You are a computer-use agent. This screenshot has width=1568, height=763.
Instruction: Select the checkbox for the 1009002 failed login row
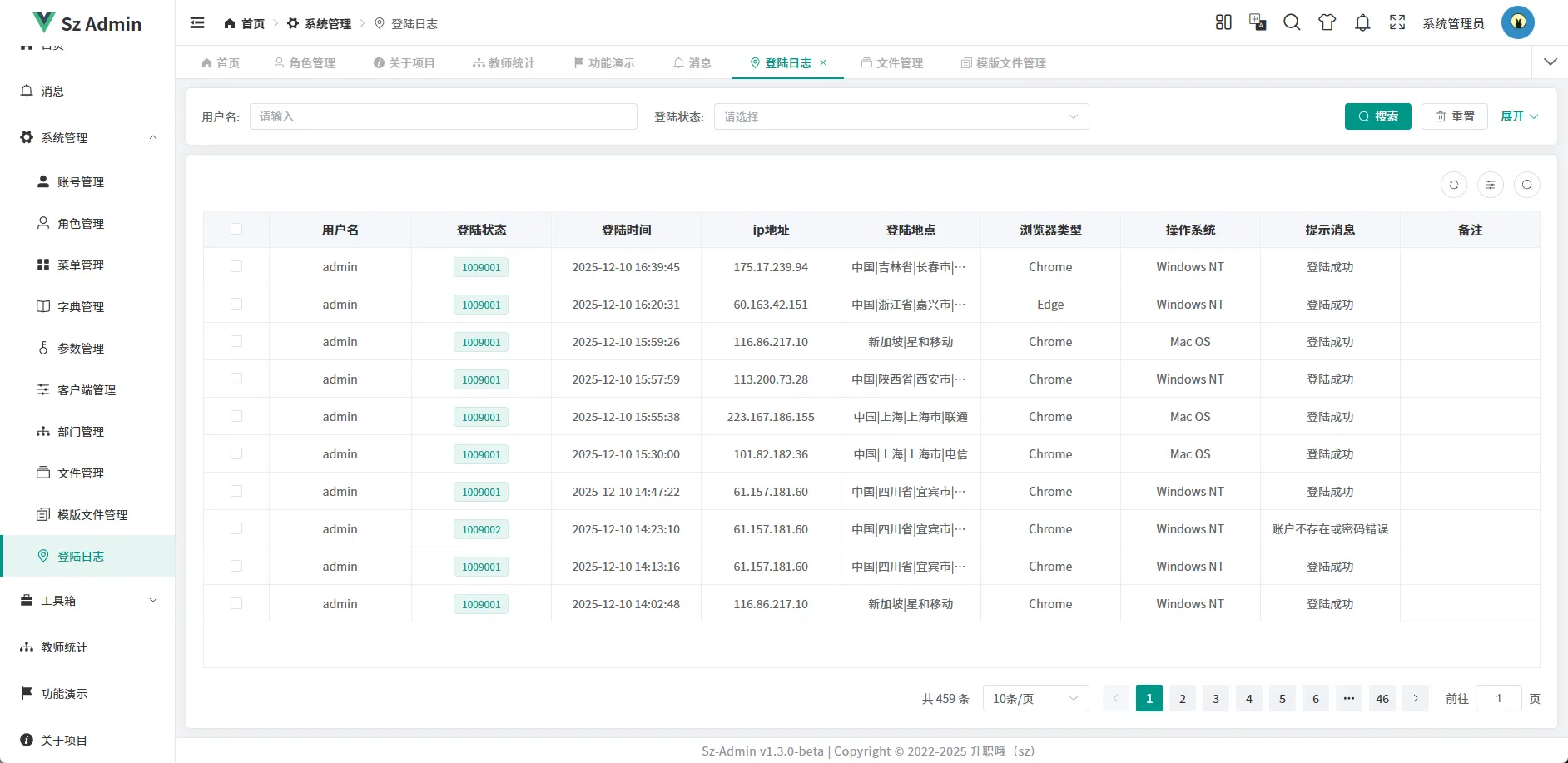pos(237,528)
